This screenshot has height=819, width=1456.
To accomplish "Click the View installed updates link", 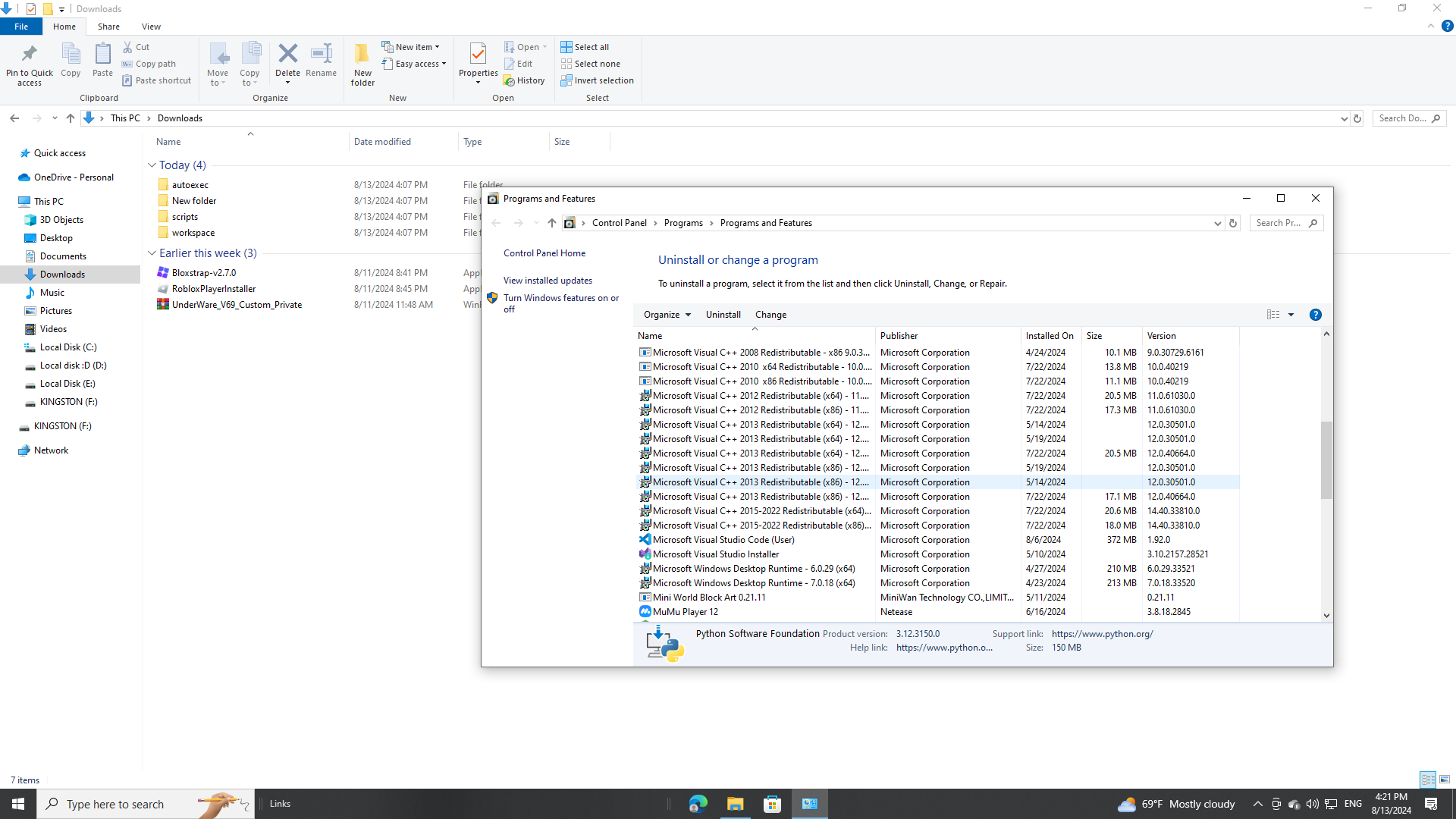I will [548, 281].
